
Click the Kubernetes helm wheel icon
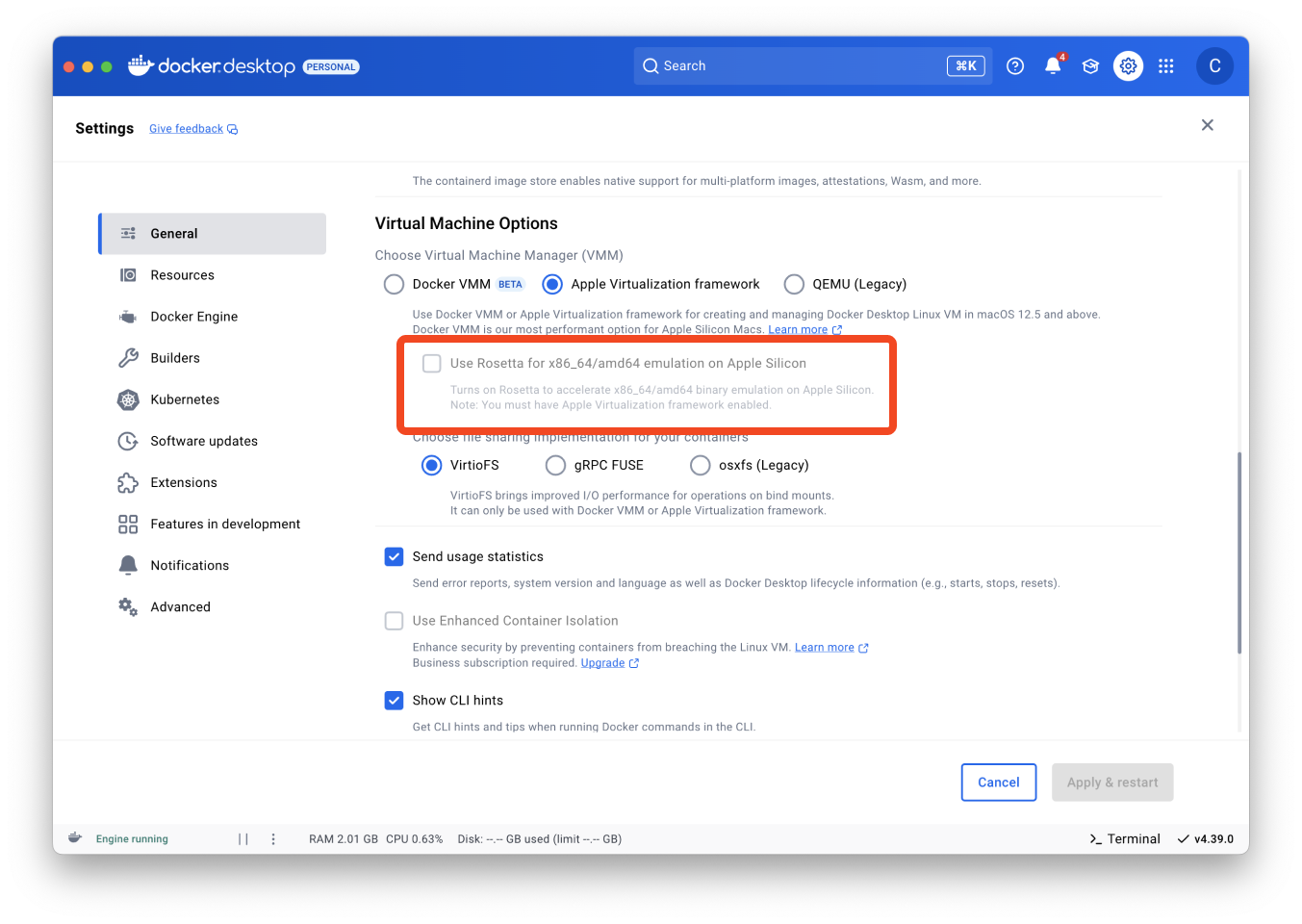pos(128,399)
